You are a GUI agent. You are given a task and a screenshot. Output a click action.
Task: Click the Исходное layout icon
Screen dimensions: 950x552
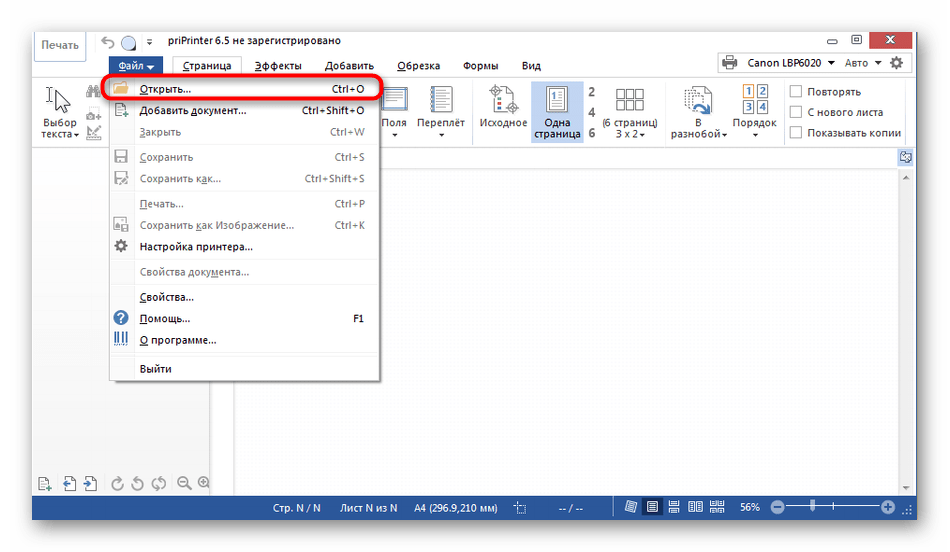[x=503, y=108]
